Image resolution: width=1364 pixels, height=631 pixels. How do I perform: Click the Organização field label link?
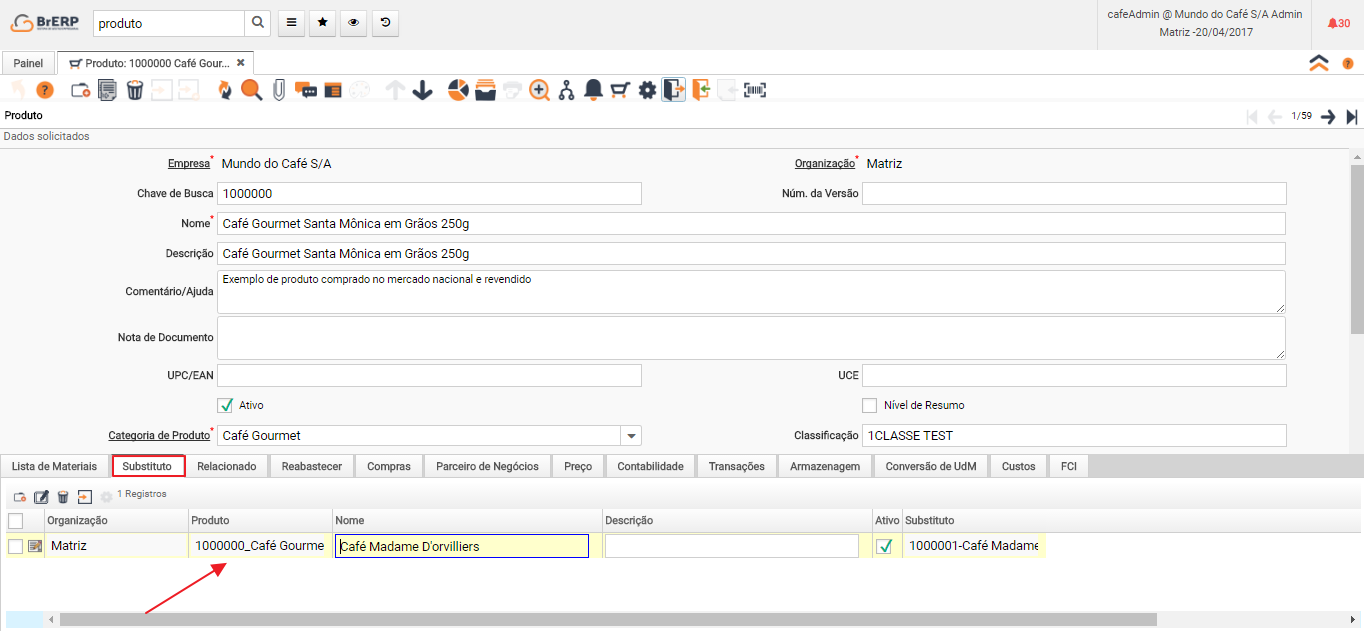[824, 163]
